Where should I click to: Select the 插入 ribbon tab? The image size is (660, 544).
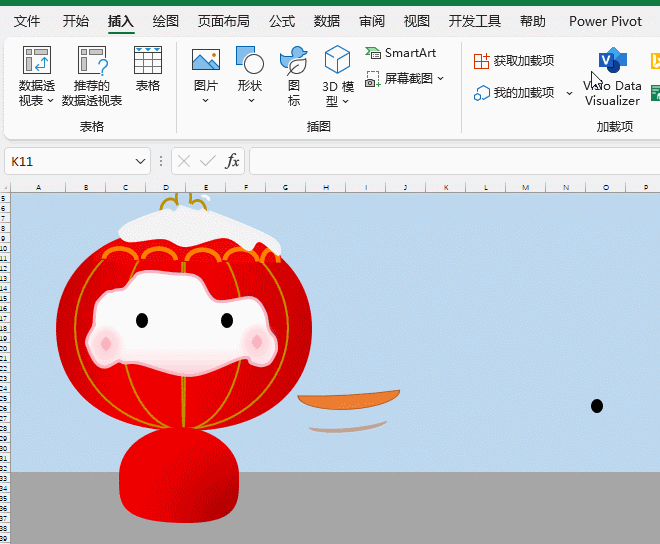point(121,21)
